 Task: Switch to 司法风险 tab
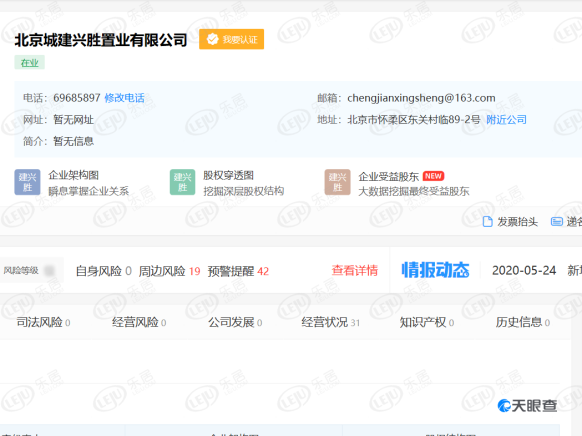[43, 322]
